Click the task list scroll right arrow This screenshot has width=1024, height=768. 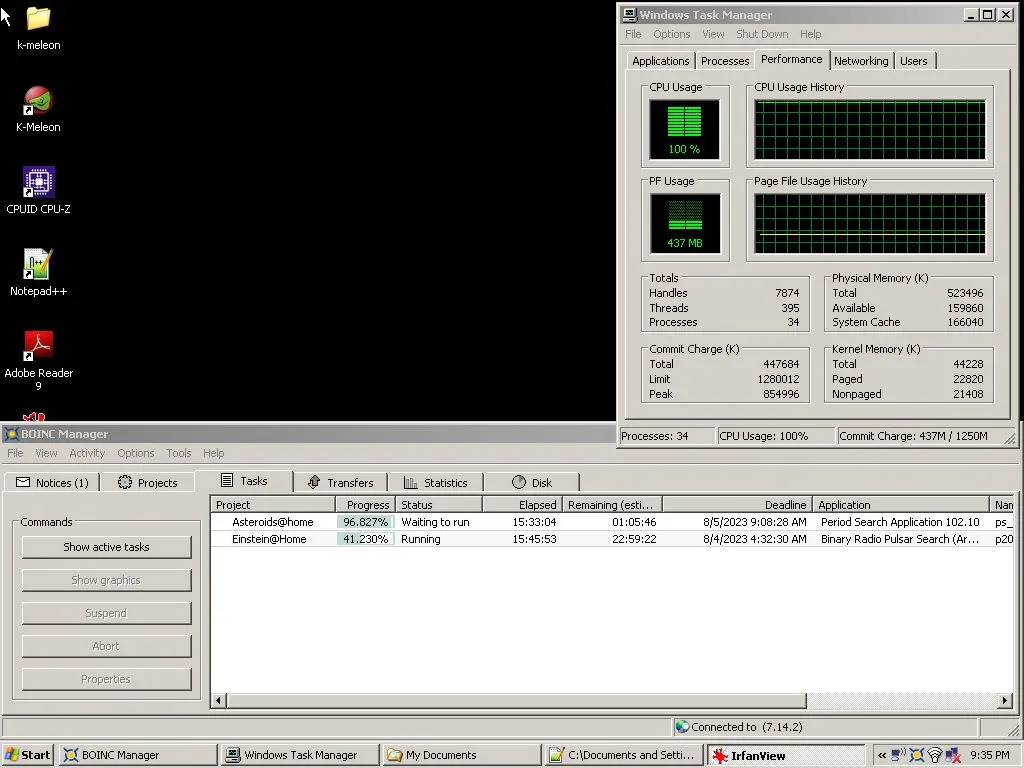1005,701
